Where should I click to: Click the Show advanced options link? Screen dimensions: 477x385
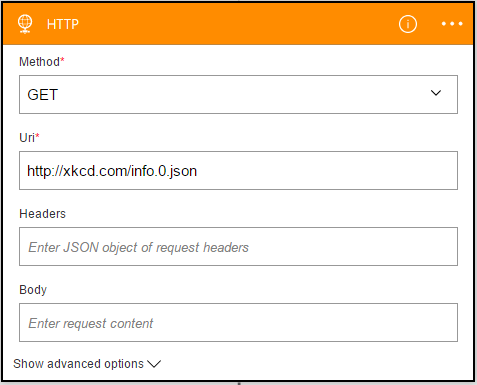[78, 364]
